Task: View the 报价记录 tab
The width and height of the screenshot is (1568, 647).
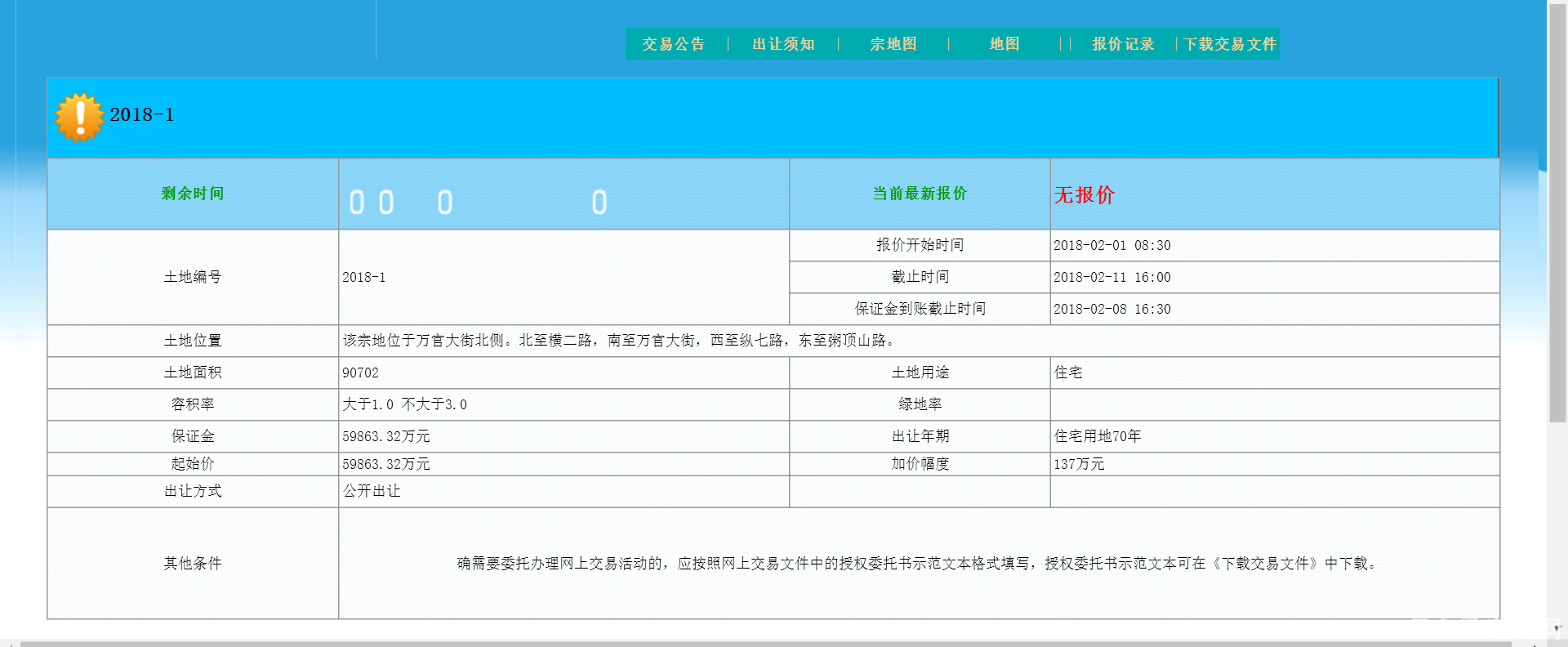Action: 1123,44
